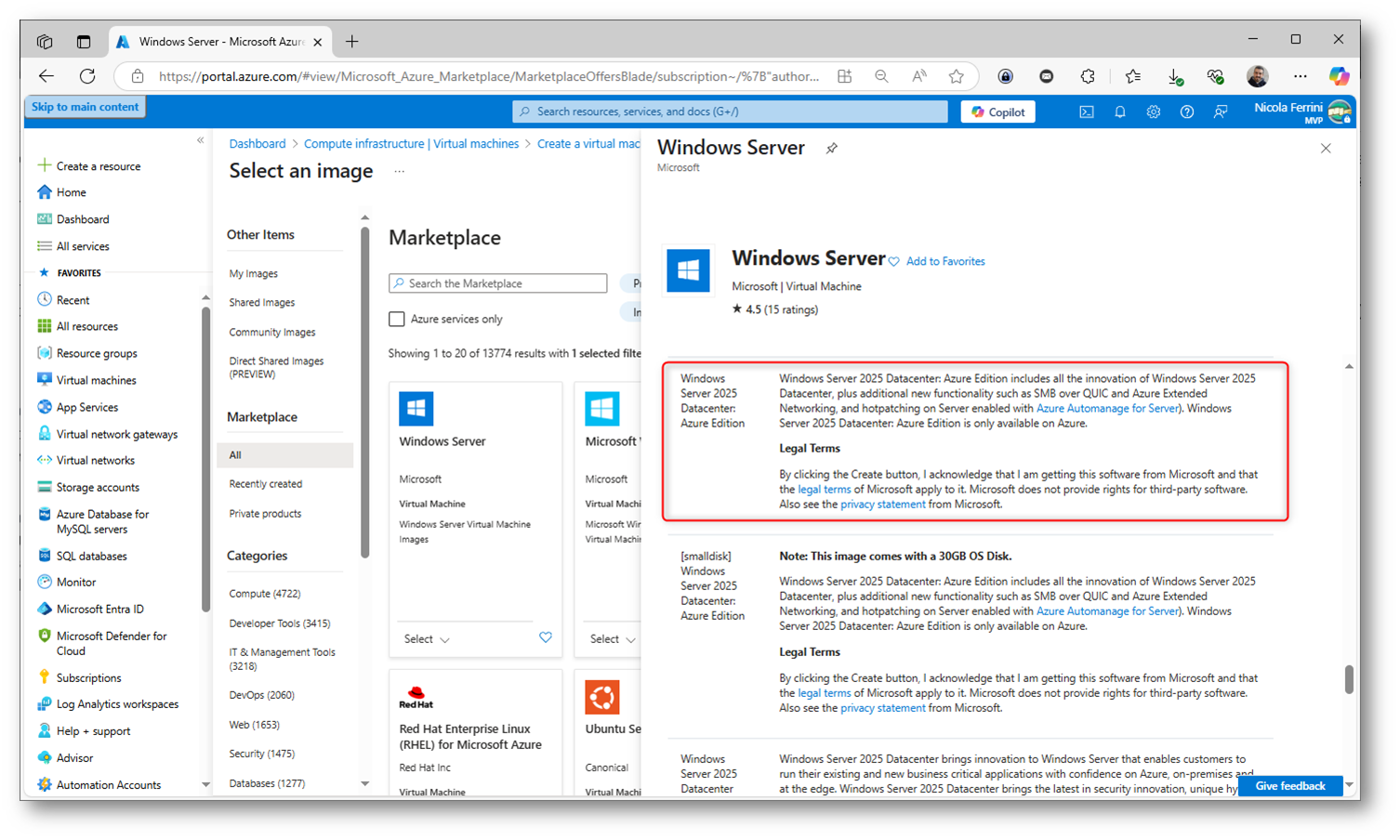Open the notifications bell
This screenshot has height=840, width=1400.
pos(1119,112)
